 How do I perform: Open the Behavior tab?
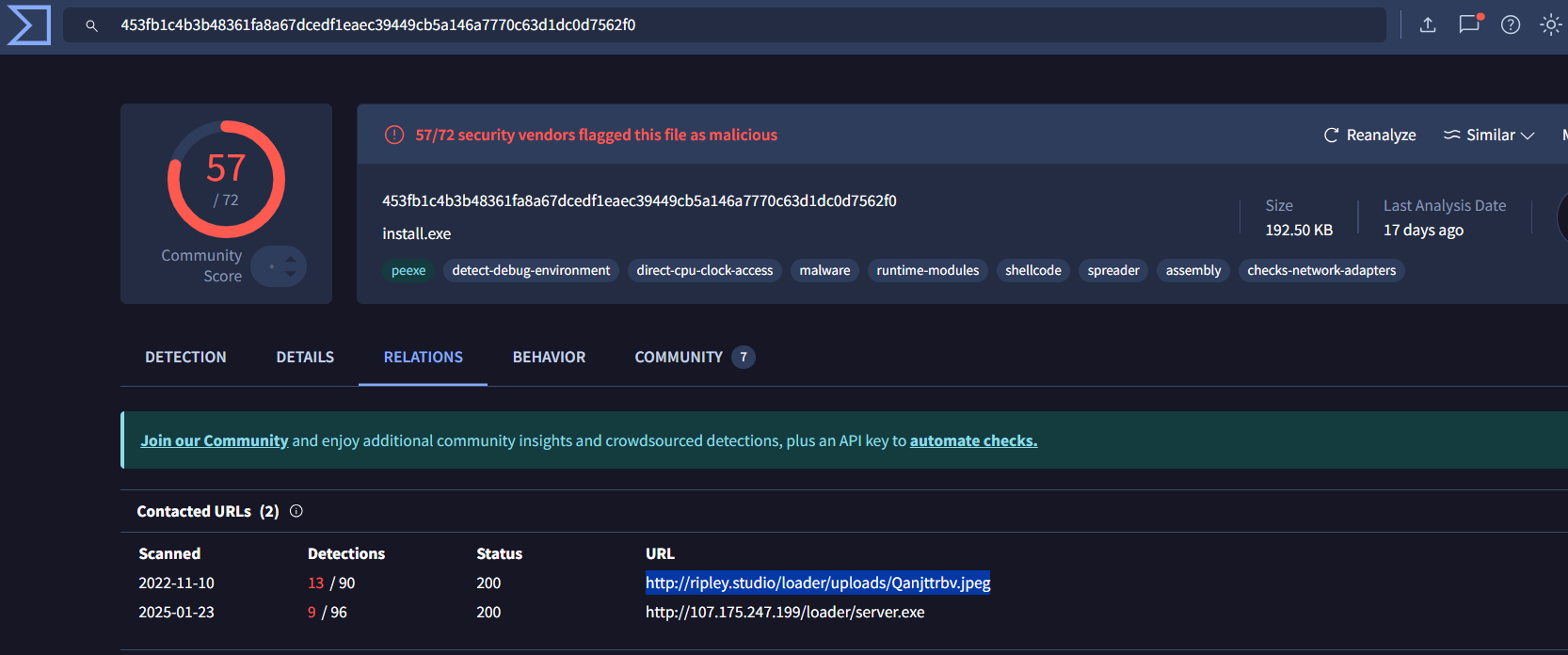549,357
